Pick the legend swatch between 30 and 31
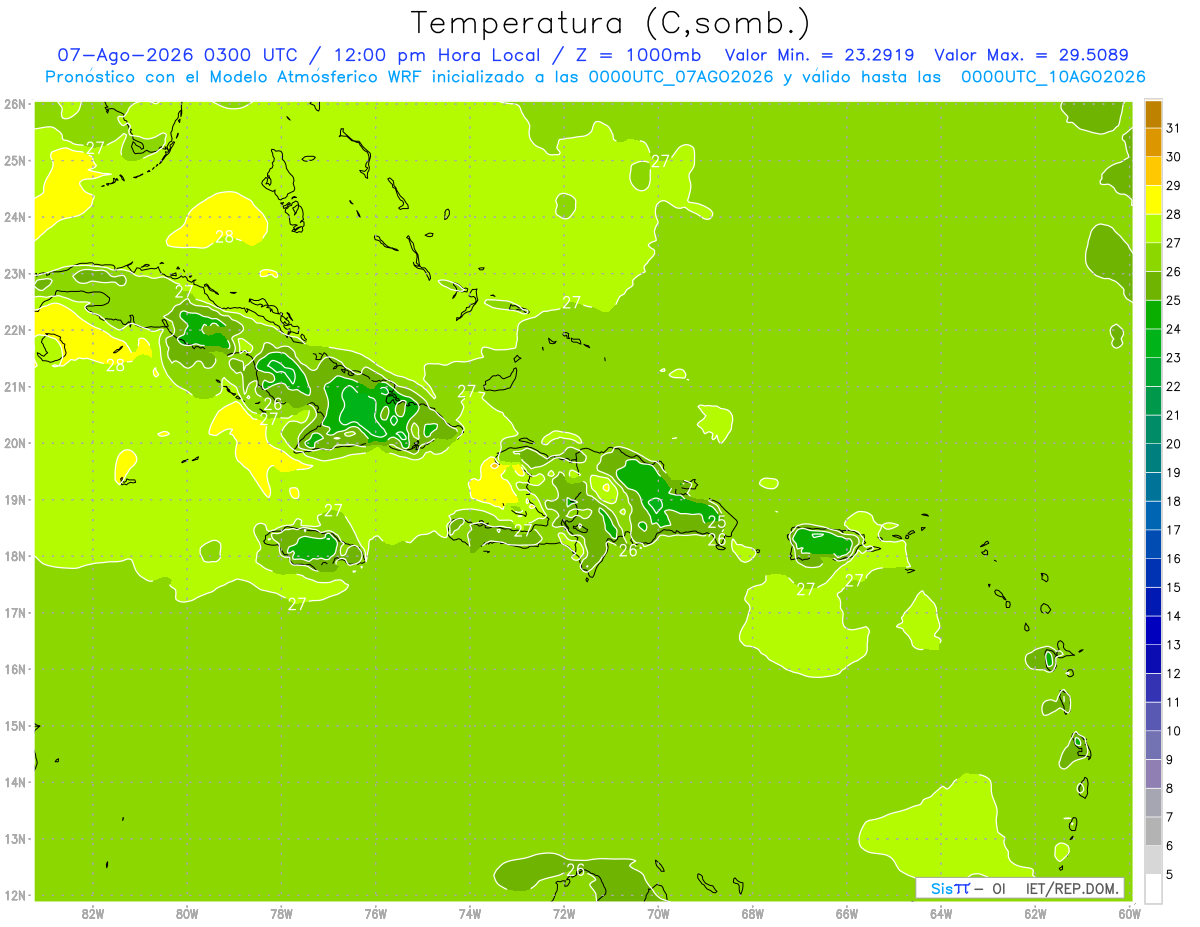The image size is (1200, 927). 1154,142
